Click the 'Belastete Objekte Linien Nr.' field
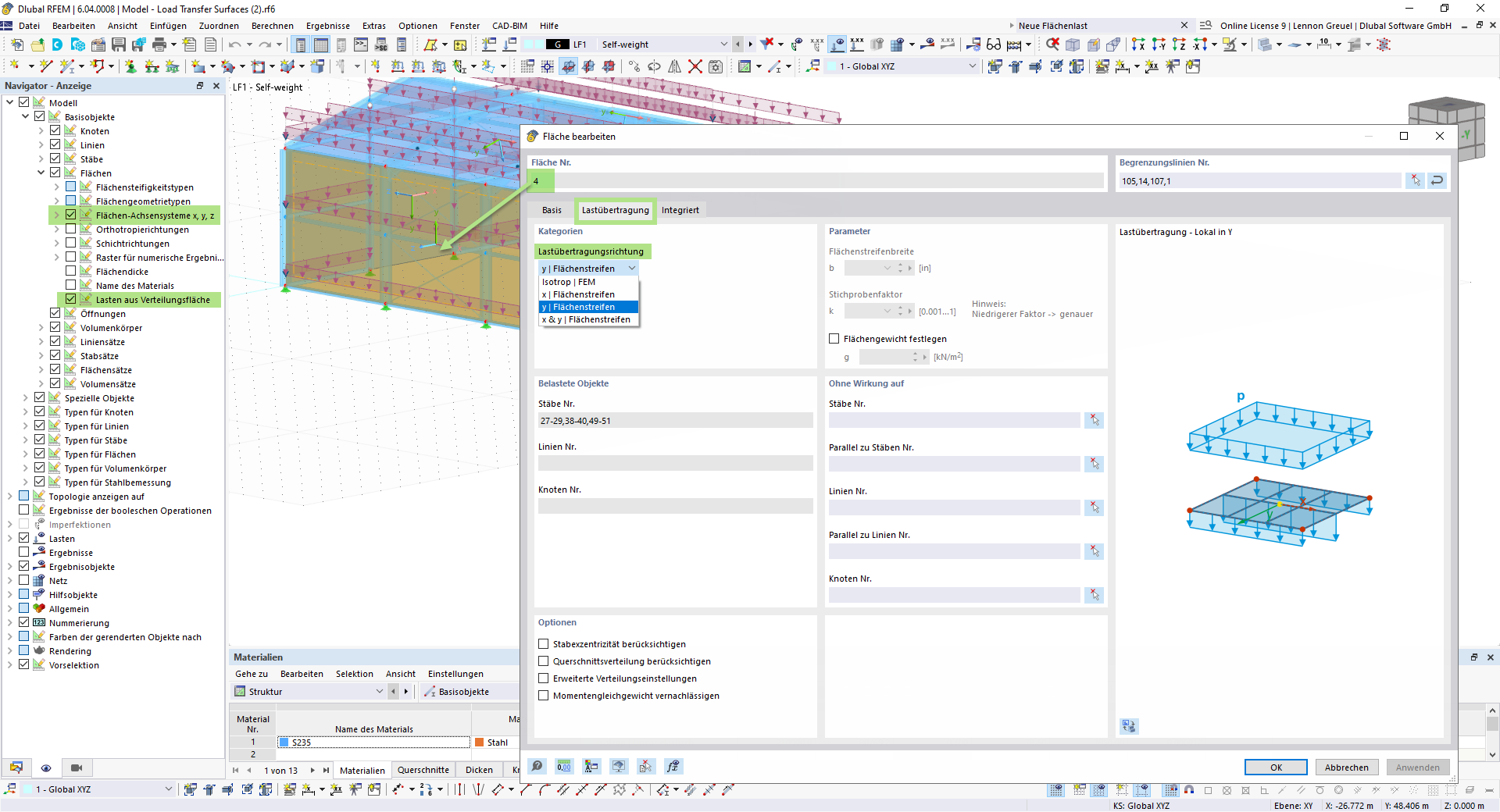 (675, 464)
